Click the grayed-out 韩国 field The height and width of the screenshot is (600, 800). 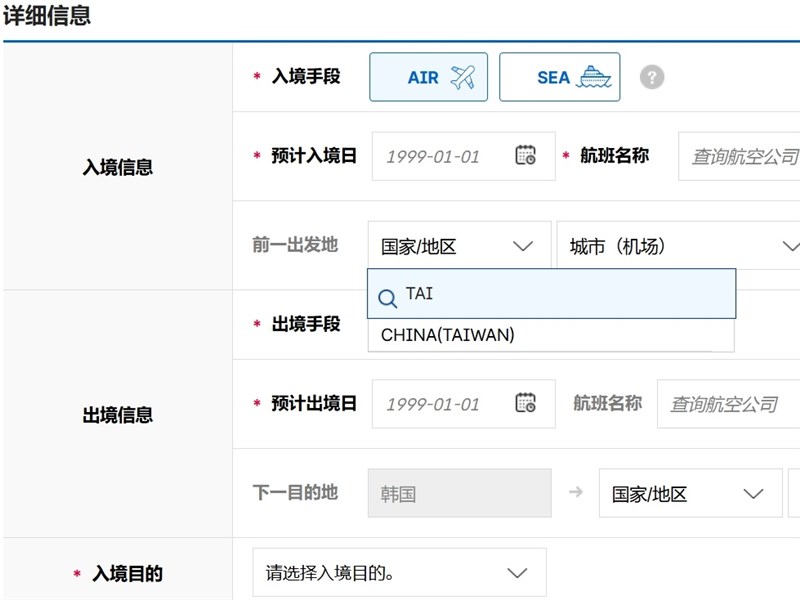click(459, 493)
